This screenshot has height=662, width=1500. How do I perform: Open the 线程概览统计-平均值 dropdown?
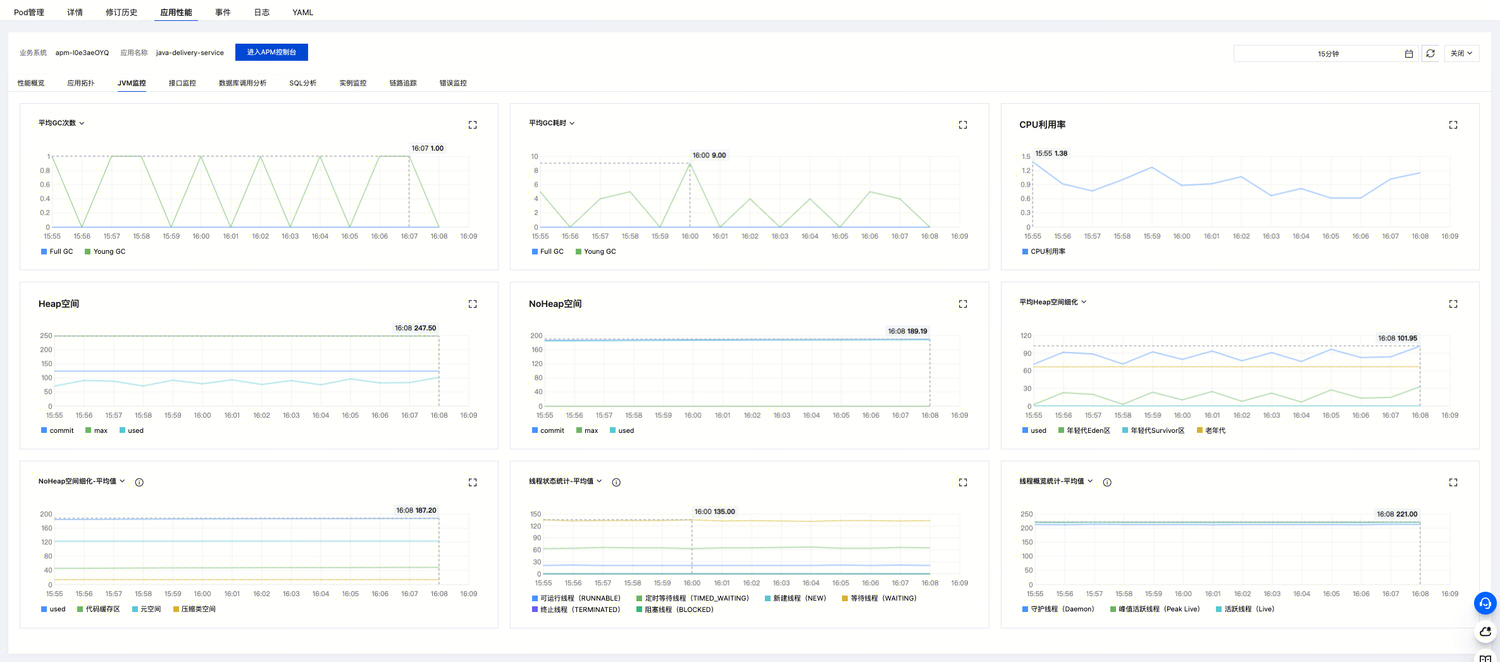tap(1056, 481)
